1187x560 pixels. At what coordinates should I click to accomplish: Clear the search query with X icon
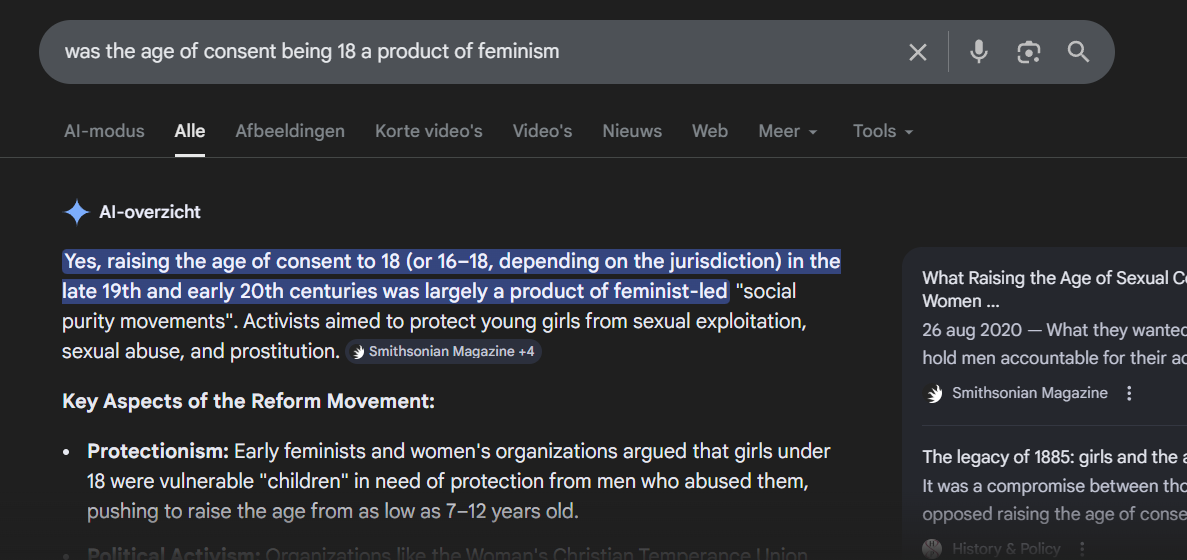[x=917, y=52]
